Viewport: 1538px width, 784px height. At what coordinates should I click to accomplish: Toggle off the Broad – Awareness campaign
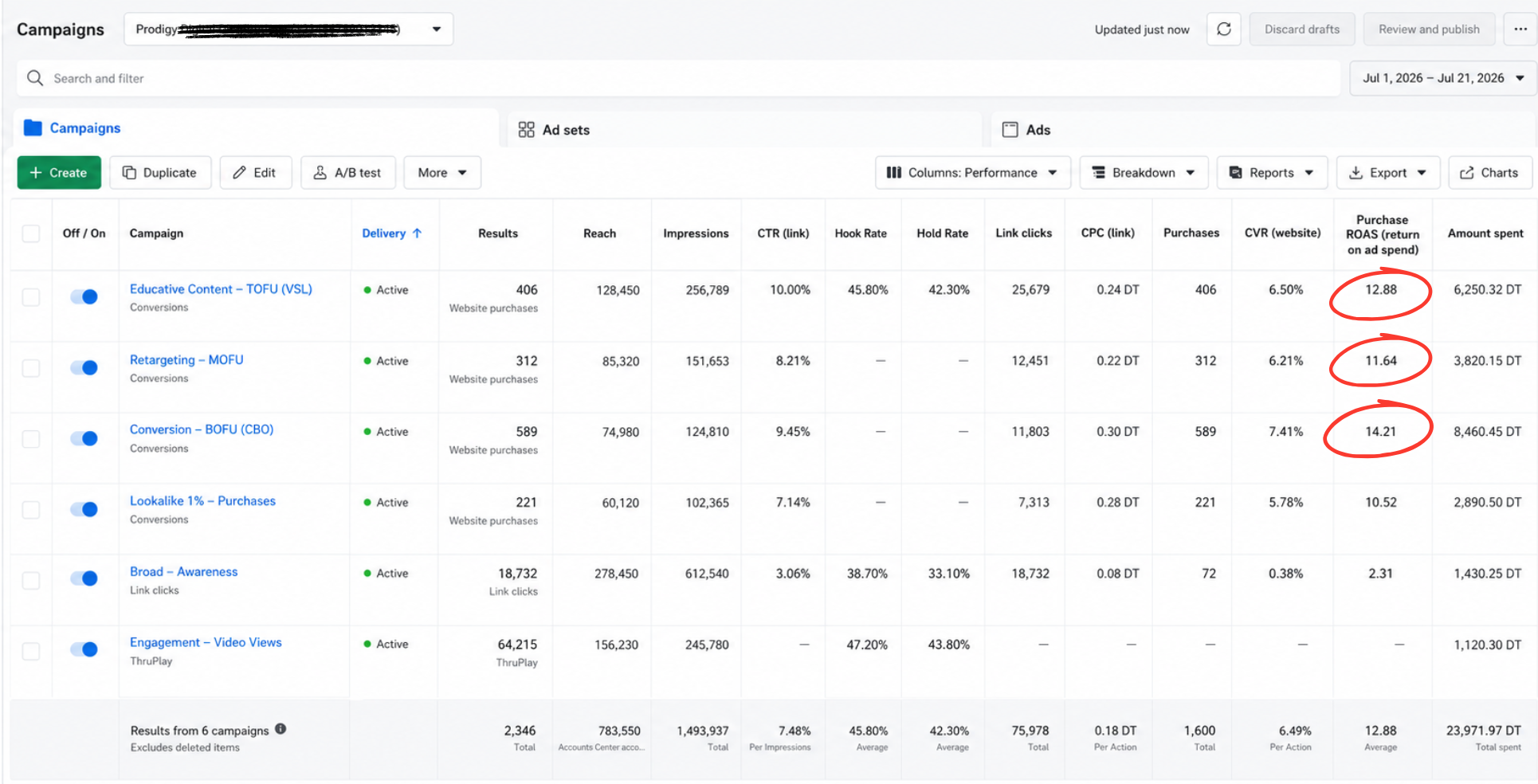point(84,578)
